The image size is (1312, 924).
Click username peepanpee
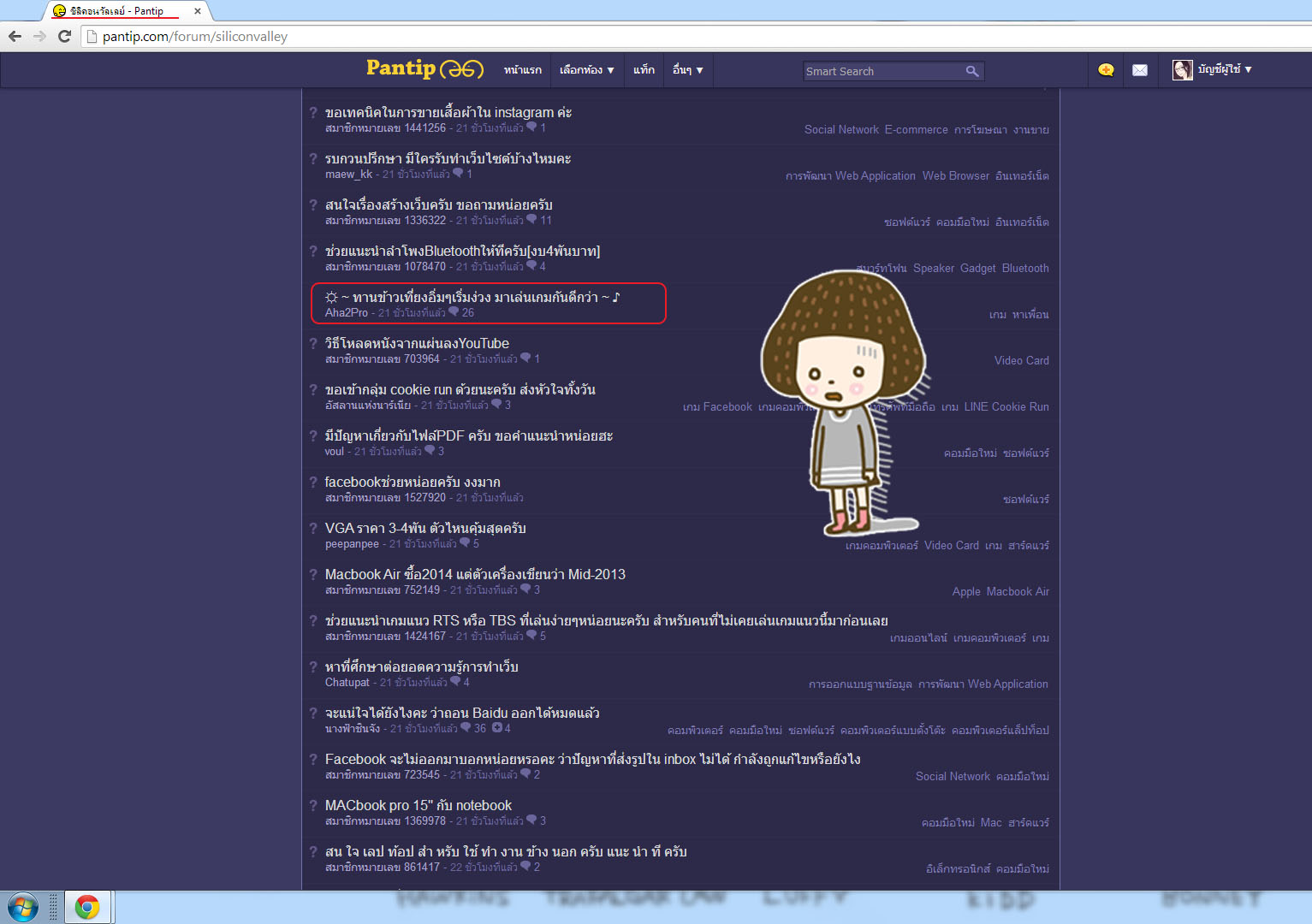(x=352, y=543)
